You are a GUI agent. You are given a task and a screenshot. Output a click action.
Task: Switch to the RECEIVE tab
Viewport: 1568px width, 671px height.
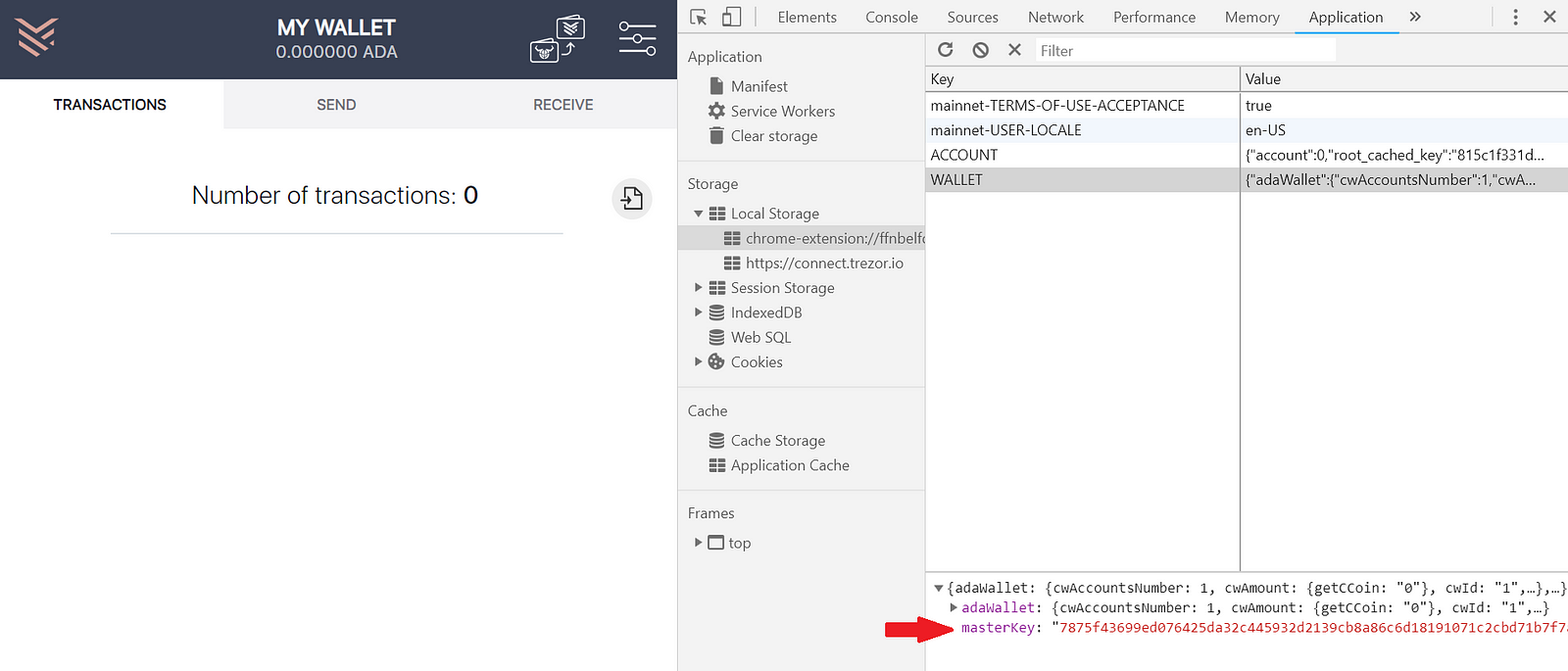(x=563, y=105)
